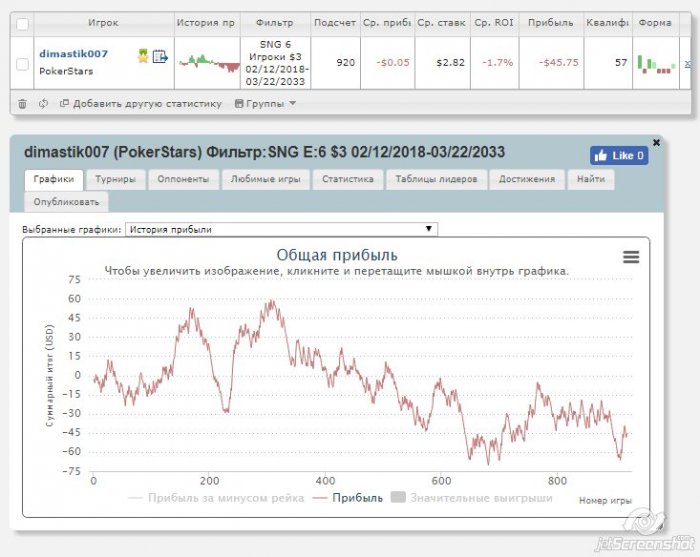Switch to the 'Статистика' tab
The image size is (700, 557).
tap(348, 179)
